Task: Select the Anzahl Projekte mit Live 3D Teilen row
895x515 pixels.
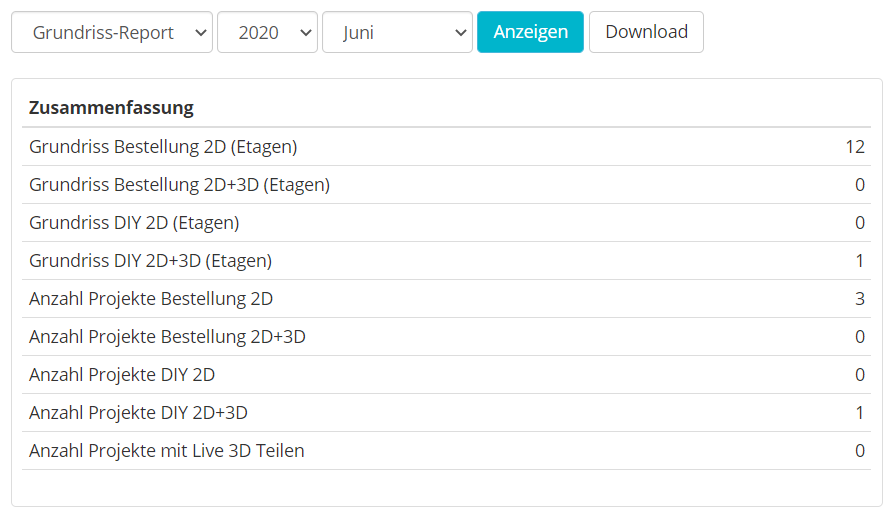Action: pyautogui.click(x=446, y=450)
